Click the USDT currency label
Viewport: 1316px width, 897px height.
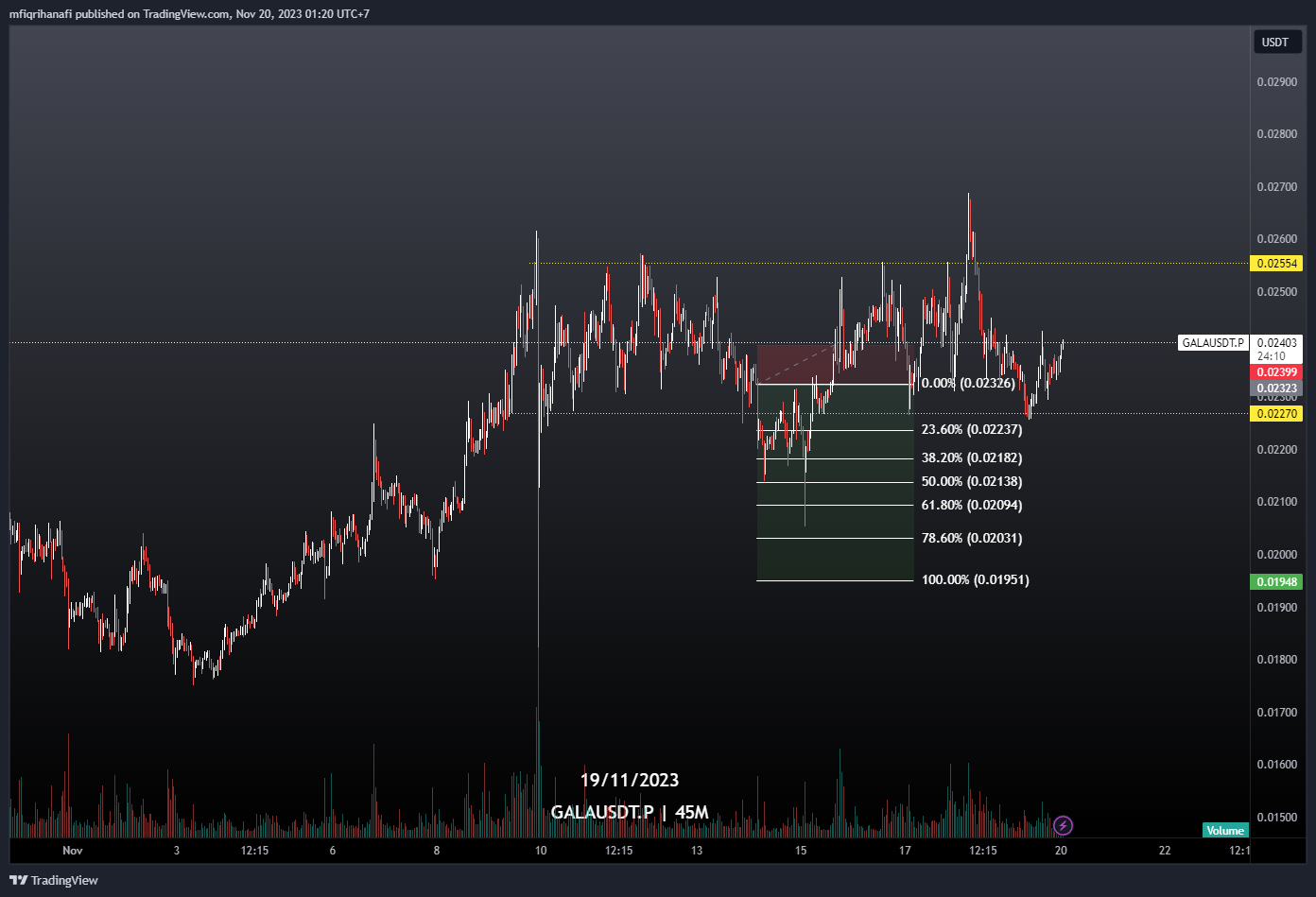(1275, 42)
